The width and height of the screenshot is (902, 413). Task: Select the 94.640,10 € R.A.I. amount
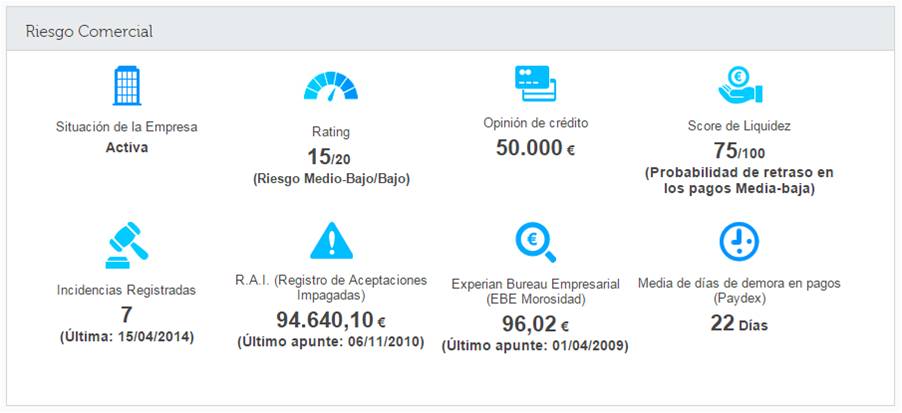(x=331, y=320)
